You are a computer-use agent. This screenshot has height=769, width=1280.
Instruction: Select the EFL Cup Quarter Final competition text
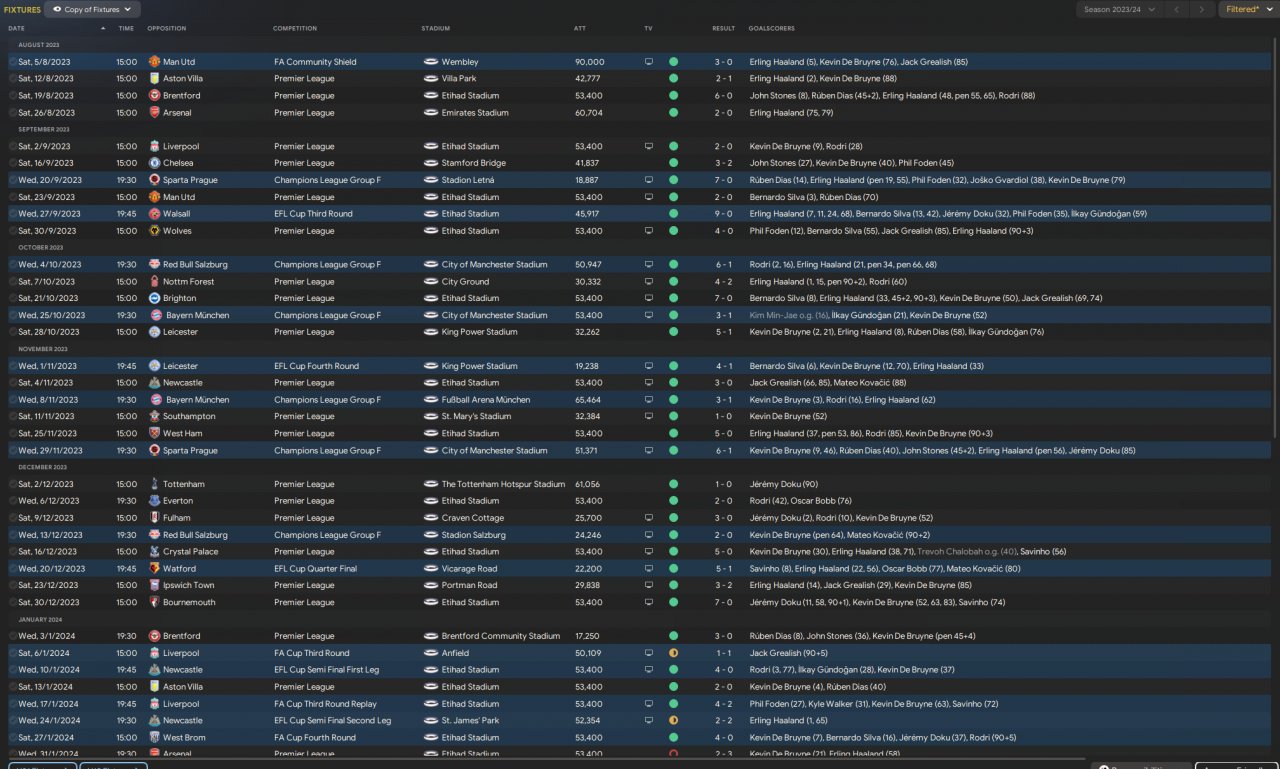coord(315,569)
